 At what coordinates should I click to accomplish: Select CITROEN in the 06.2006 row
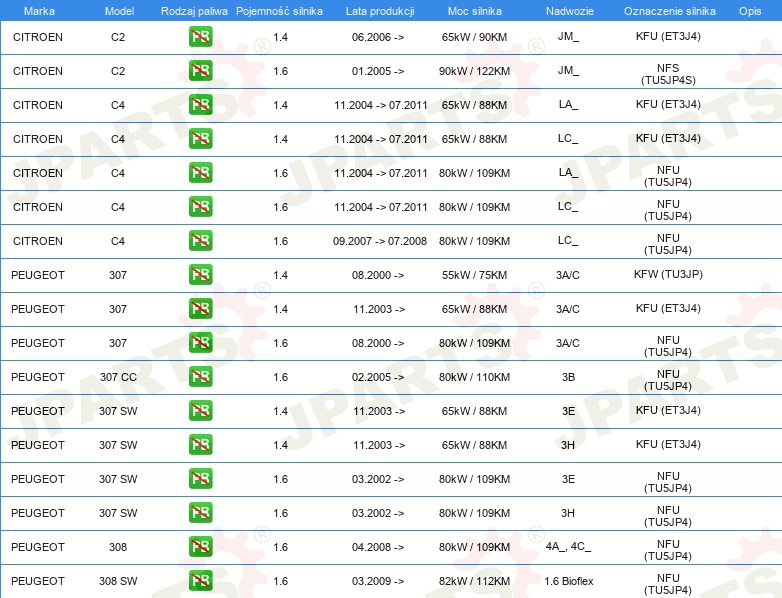(x=38, y=37)
